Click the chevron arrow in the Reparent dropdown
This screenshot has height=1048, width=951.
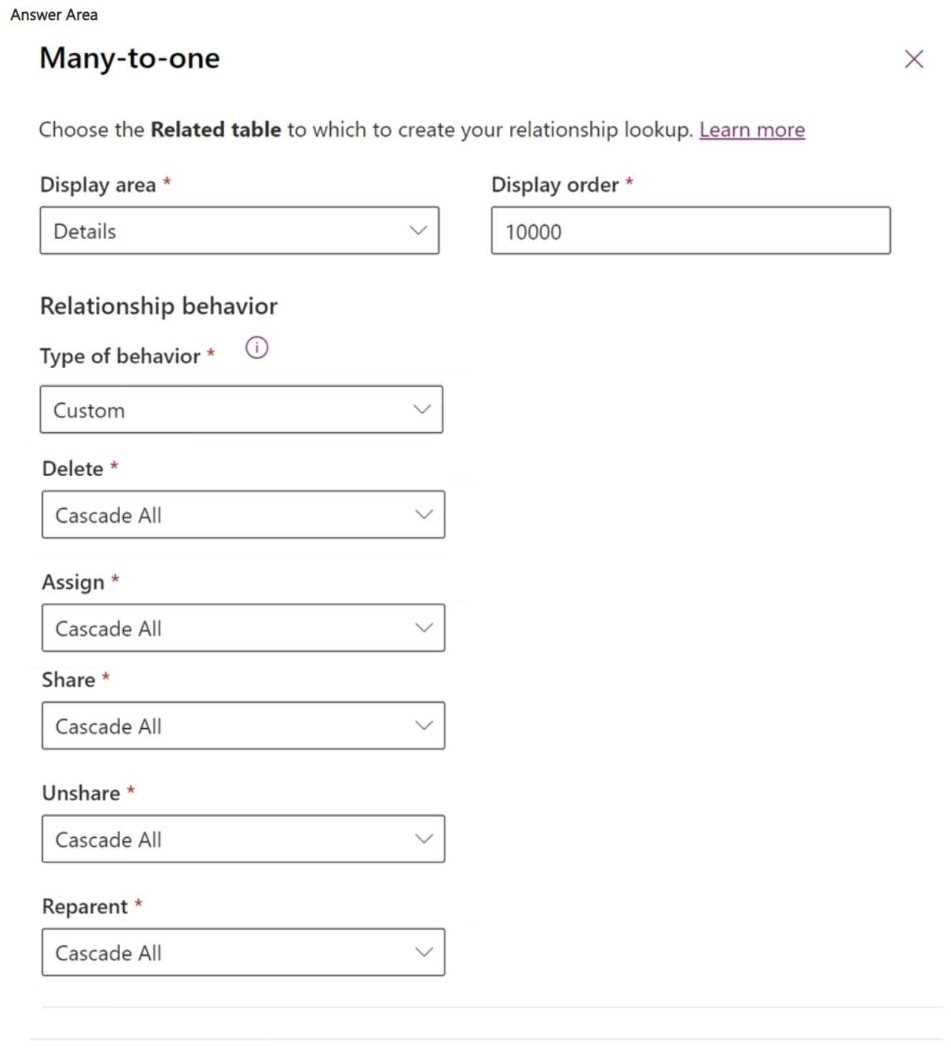point(424,953)
